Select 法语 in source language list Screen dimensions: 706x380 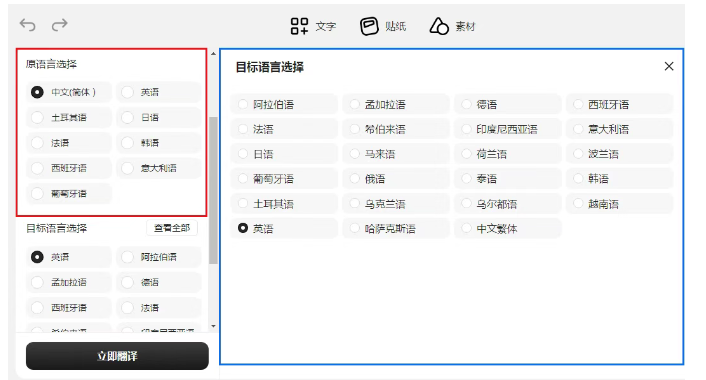[x=68, y=143]
